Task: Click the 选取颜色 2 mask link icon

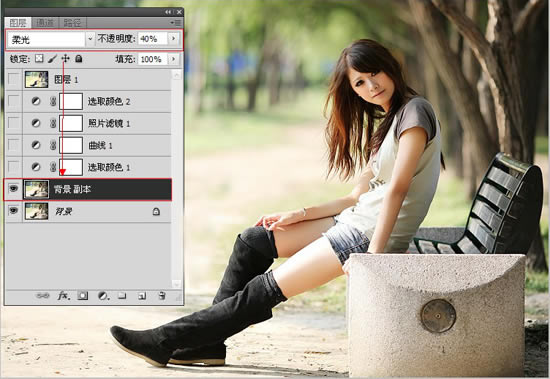Action: pyautogui.click(x=53, y=101)
